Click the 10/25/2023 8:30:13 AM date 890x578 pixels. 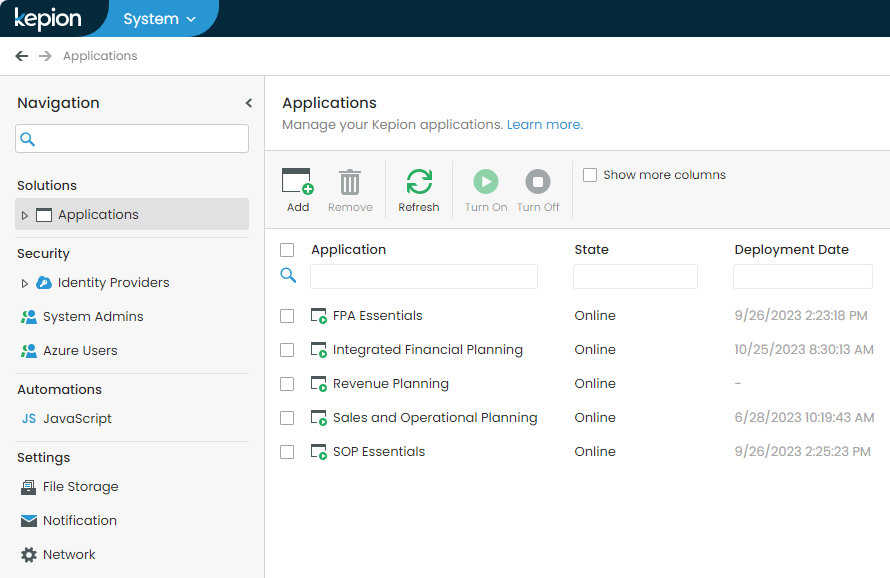click(804, 349)
